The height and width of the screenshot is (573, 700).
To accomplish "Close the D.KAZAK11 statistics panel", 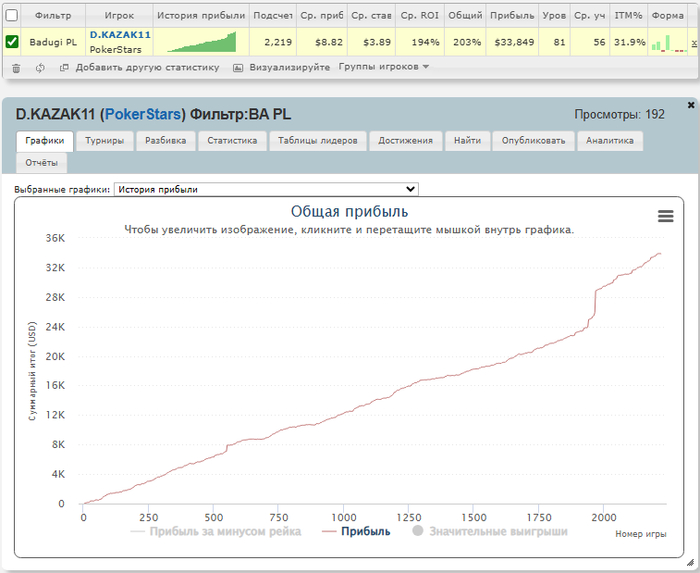I will point(691,104).
